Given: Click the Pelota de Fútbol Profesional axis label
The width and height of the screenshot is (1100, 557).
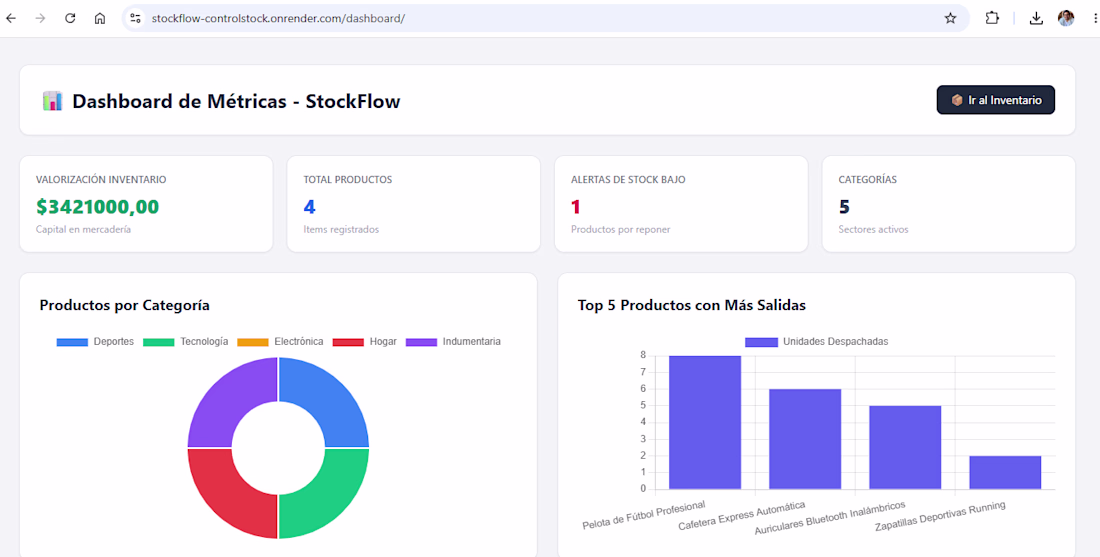Looking at the screenshot, I should click(644, 516).
